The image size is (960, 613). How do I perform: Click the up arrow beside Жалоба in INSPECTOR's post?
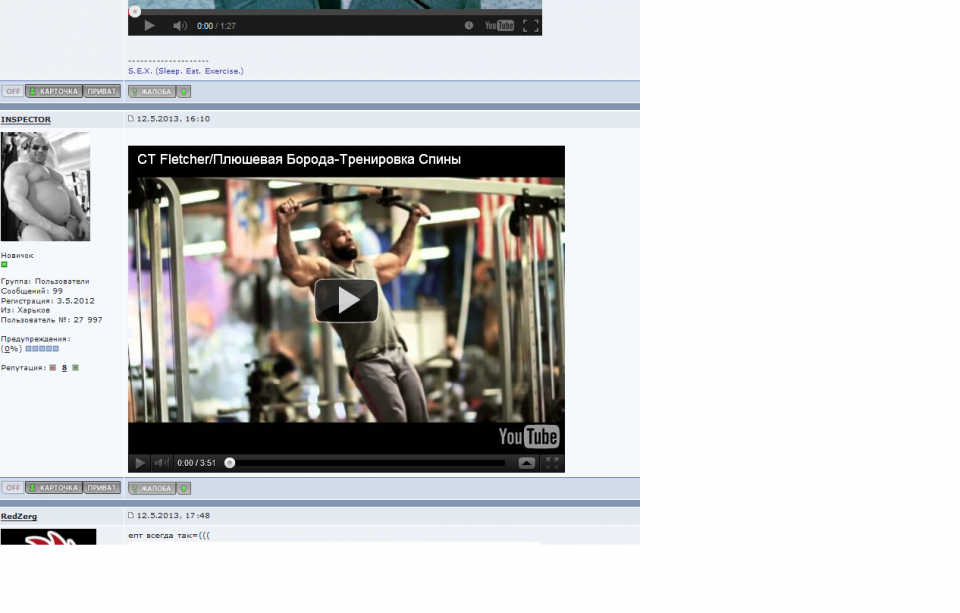pos(184,488)
